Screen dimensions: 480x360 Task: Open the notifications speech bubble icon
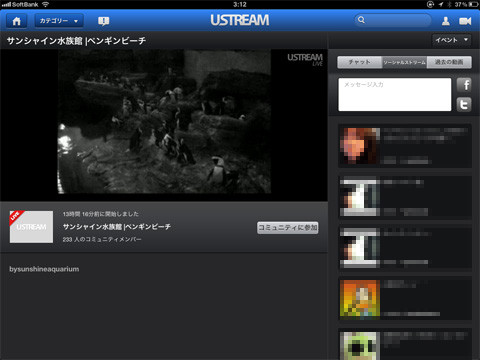click(104, 21)
